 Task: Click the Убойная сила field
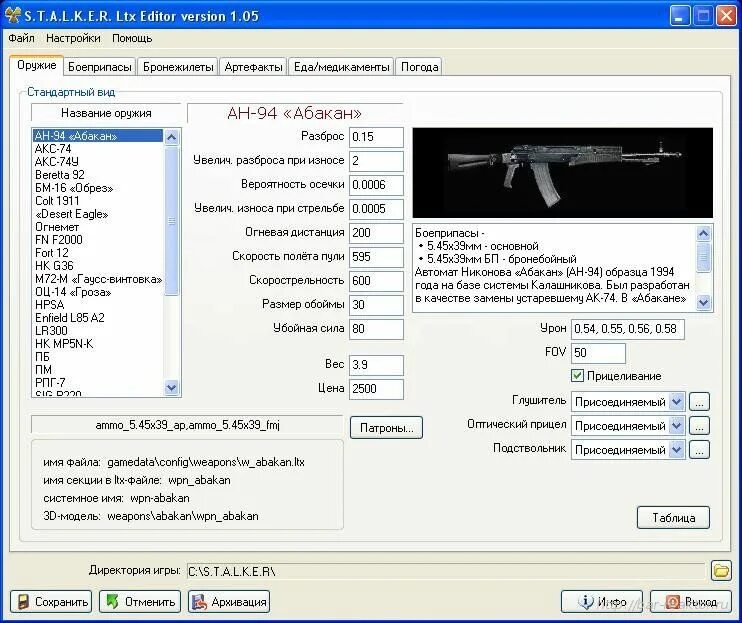click(376, 329)
